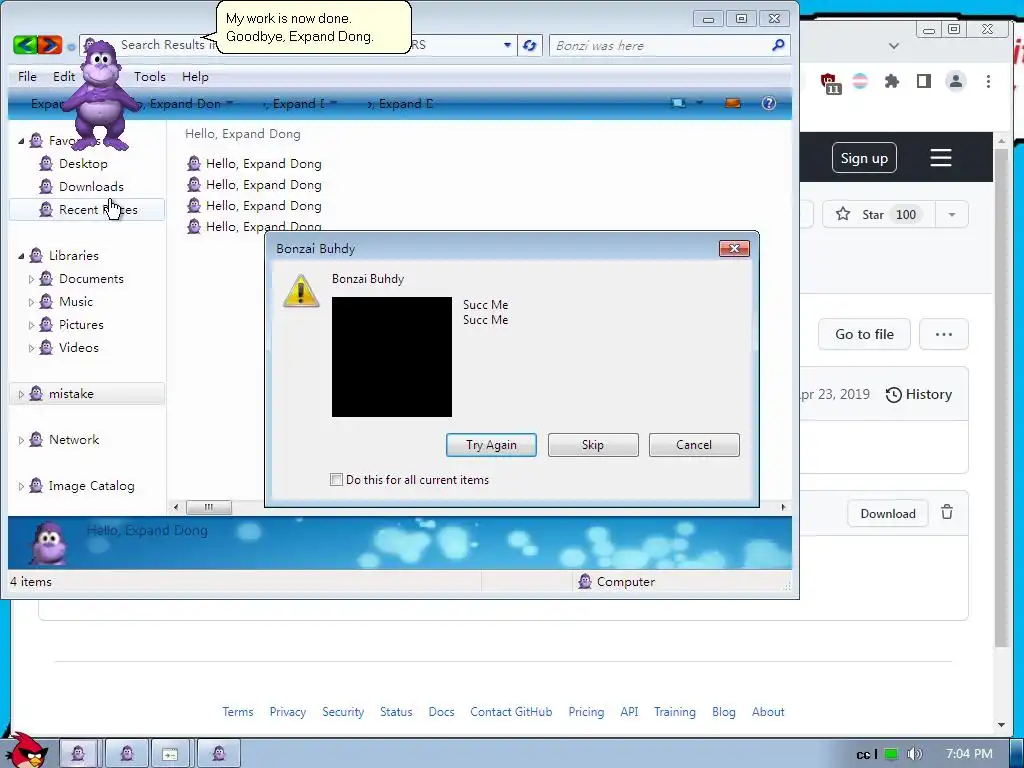Click the Bonzi icon beside Music

(x=46, y=301)
